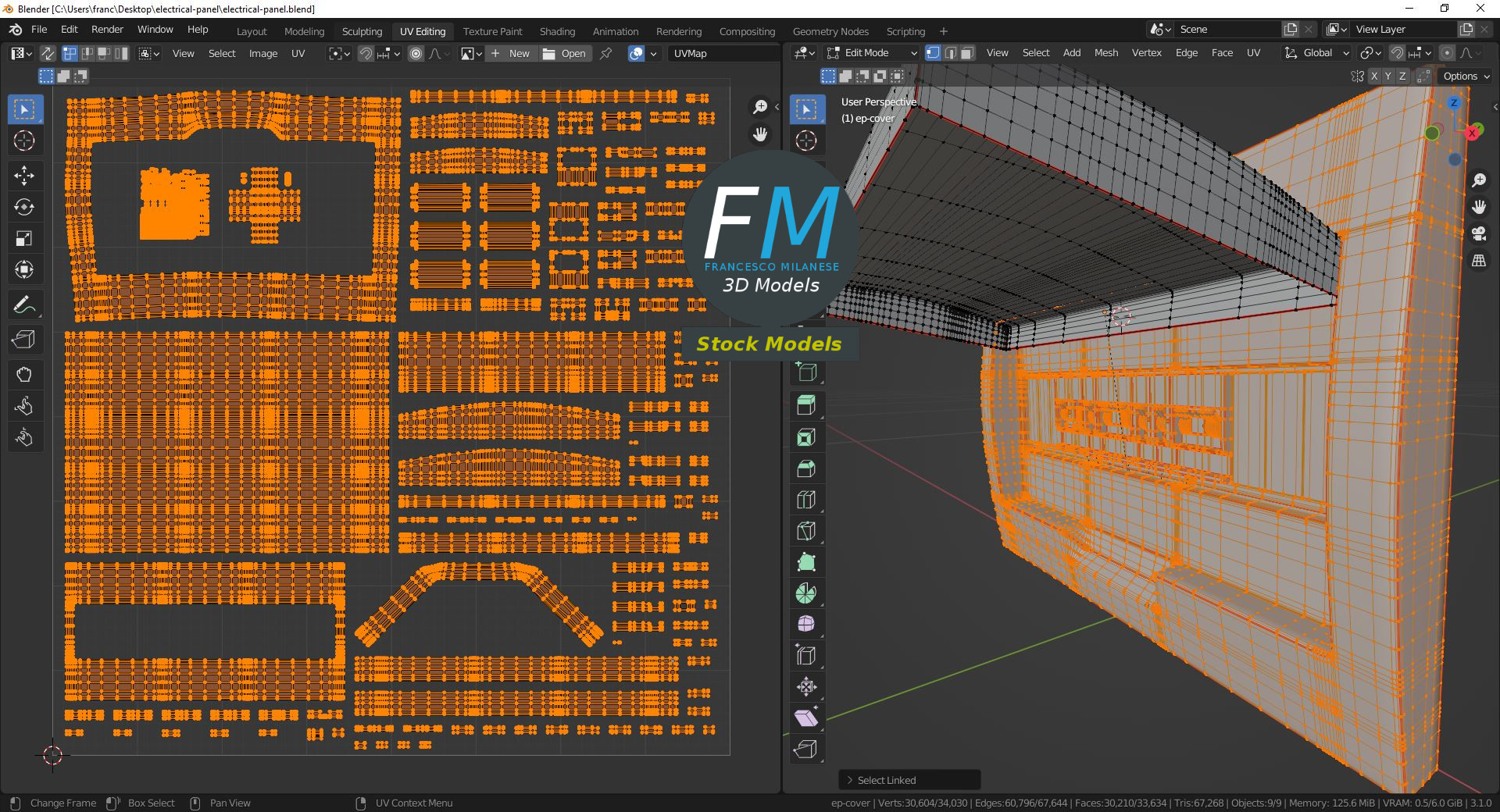Switch to face select mode in 3D viewport
The width and height of the screenshot is (1500, 812).
pos(967,52)
